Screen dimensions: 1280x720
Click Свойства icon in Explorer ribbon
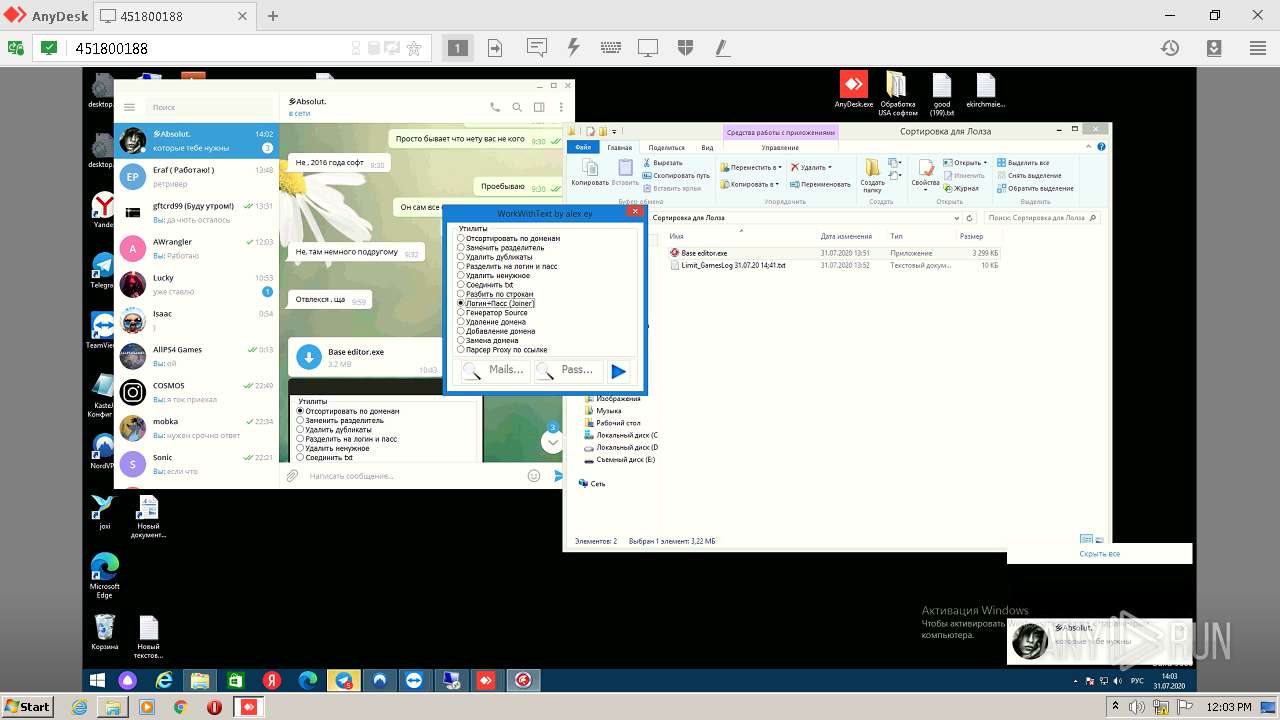point(925,172)
